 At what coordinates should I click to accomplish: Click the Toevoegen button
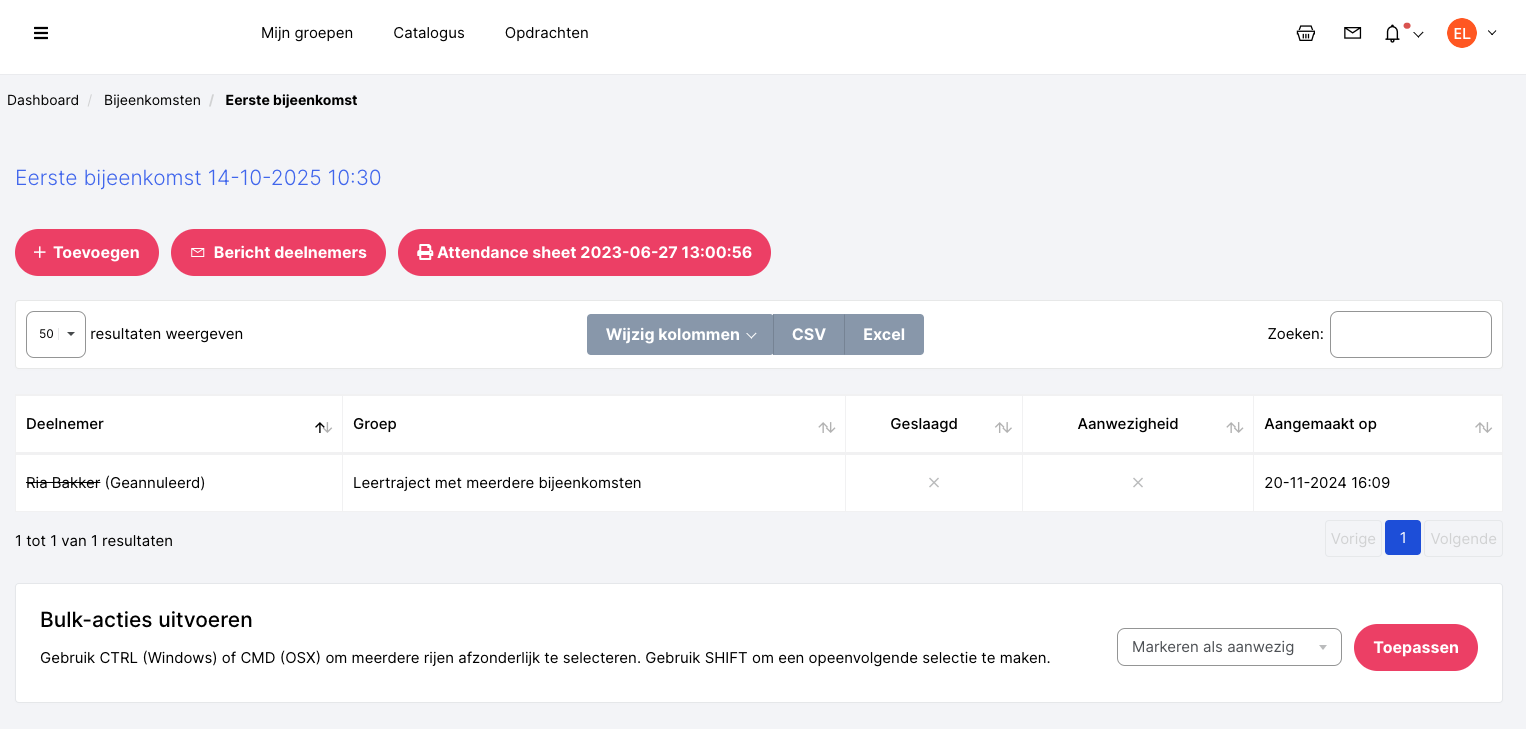point(87,253)
